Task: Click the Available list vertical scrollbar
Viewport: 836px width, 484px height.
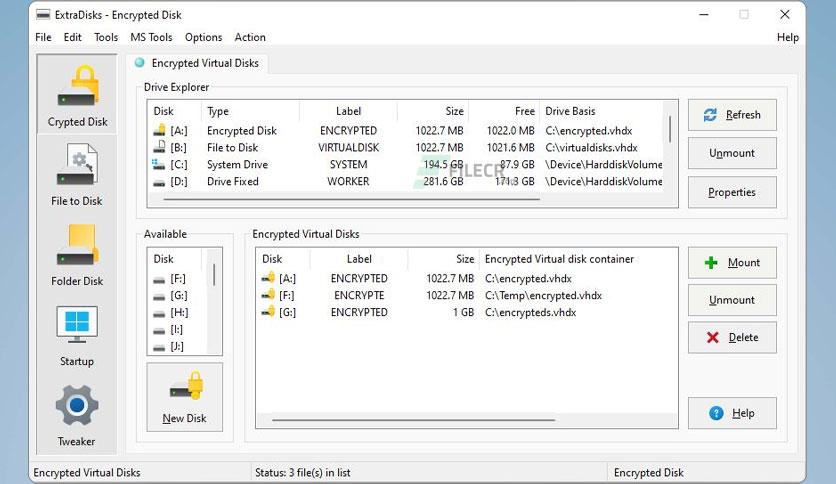Action: tap(214, 275)
